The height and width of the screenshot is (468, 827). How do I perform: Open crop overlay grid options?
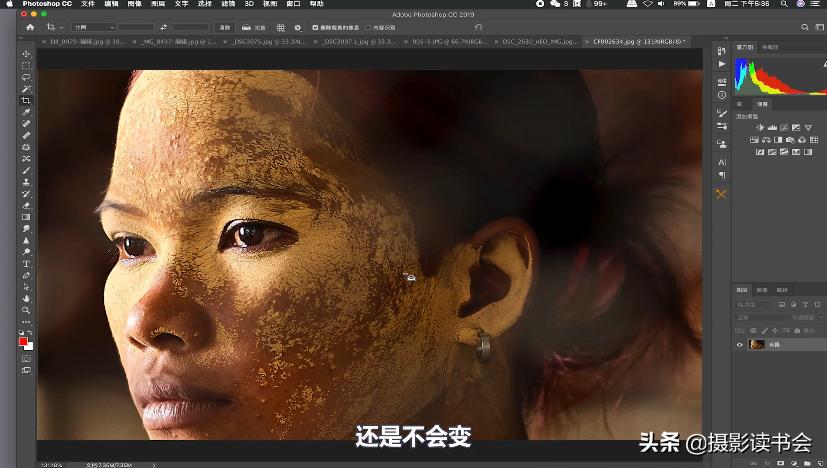click(281, 27)
